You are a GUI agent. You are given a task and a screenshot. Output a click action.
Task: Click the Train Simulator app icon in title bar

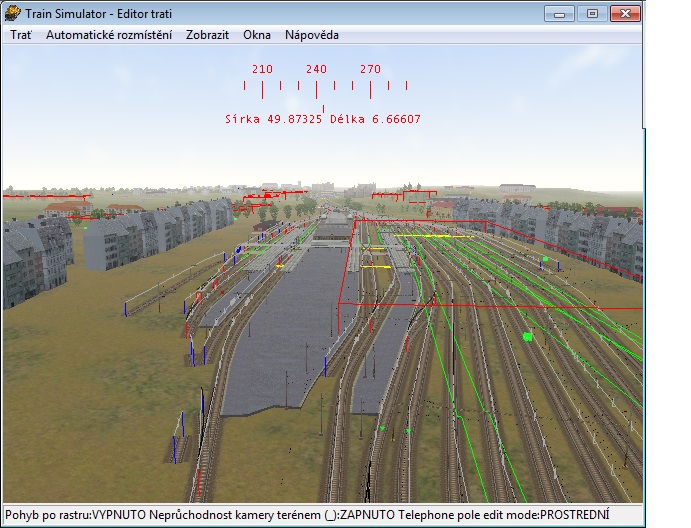(x=14, y=14)
